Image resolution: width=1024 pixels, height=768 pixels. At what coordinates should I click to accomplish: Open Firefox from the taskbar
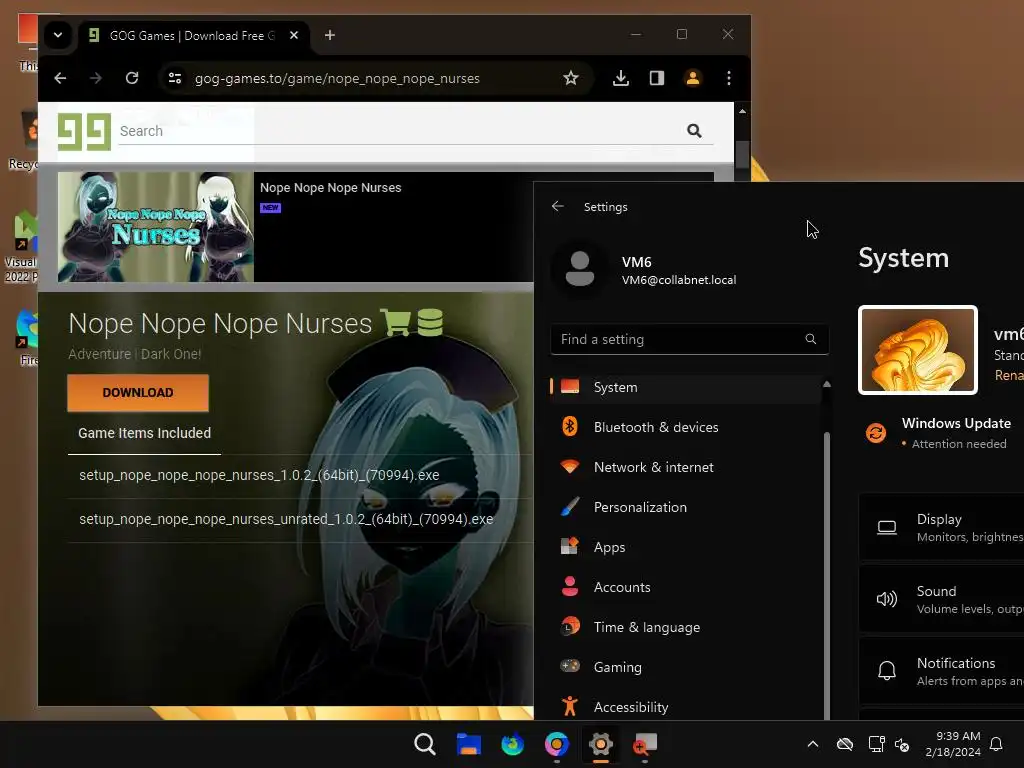pyautogui.click(x=513, y=744)
